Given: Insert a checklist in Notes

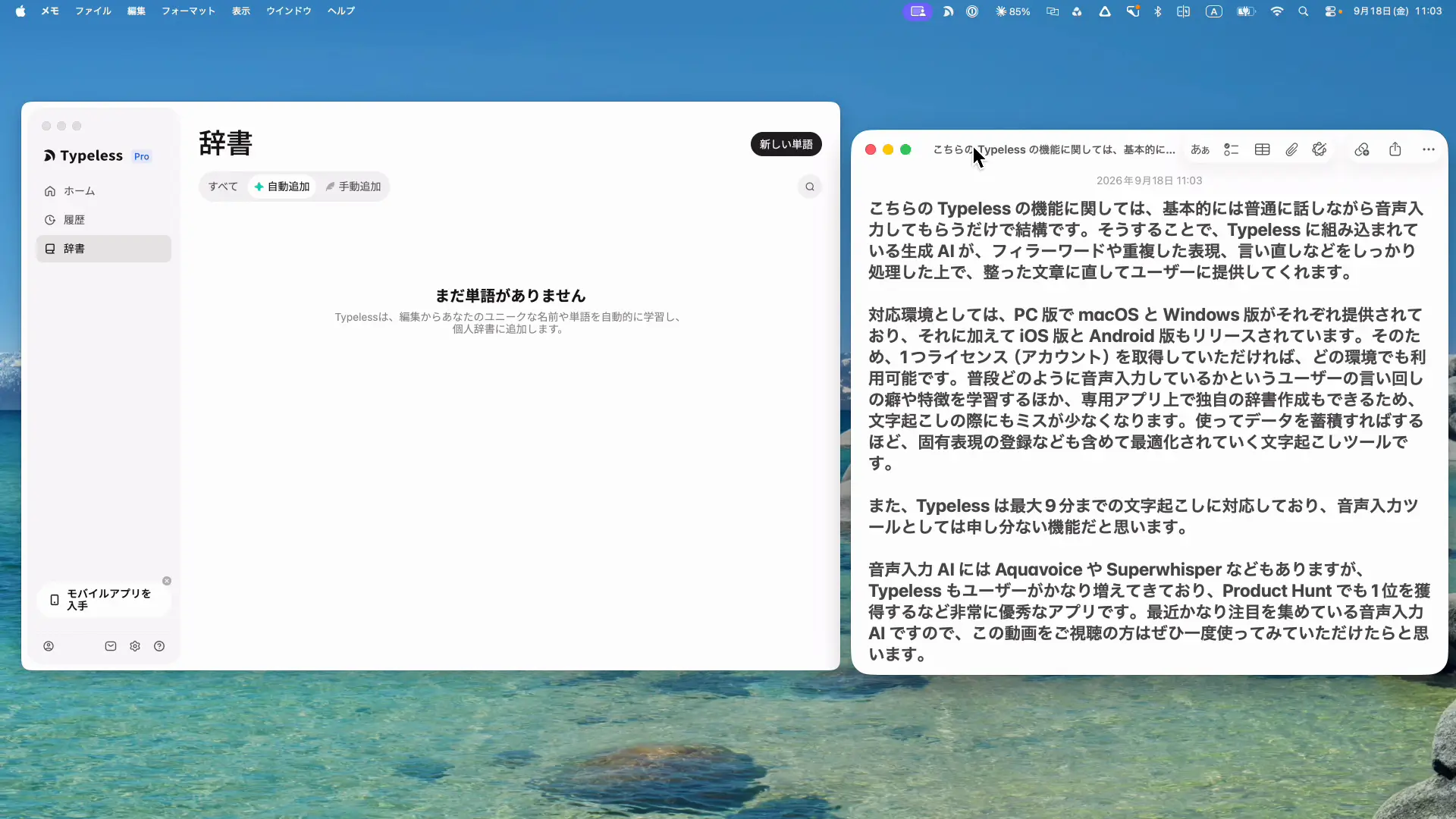Looking at the screenshot, I should [1232, 149].
